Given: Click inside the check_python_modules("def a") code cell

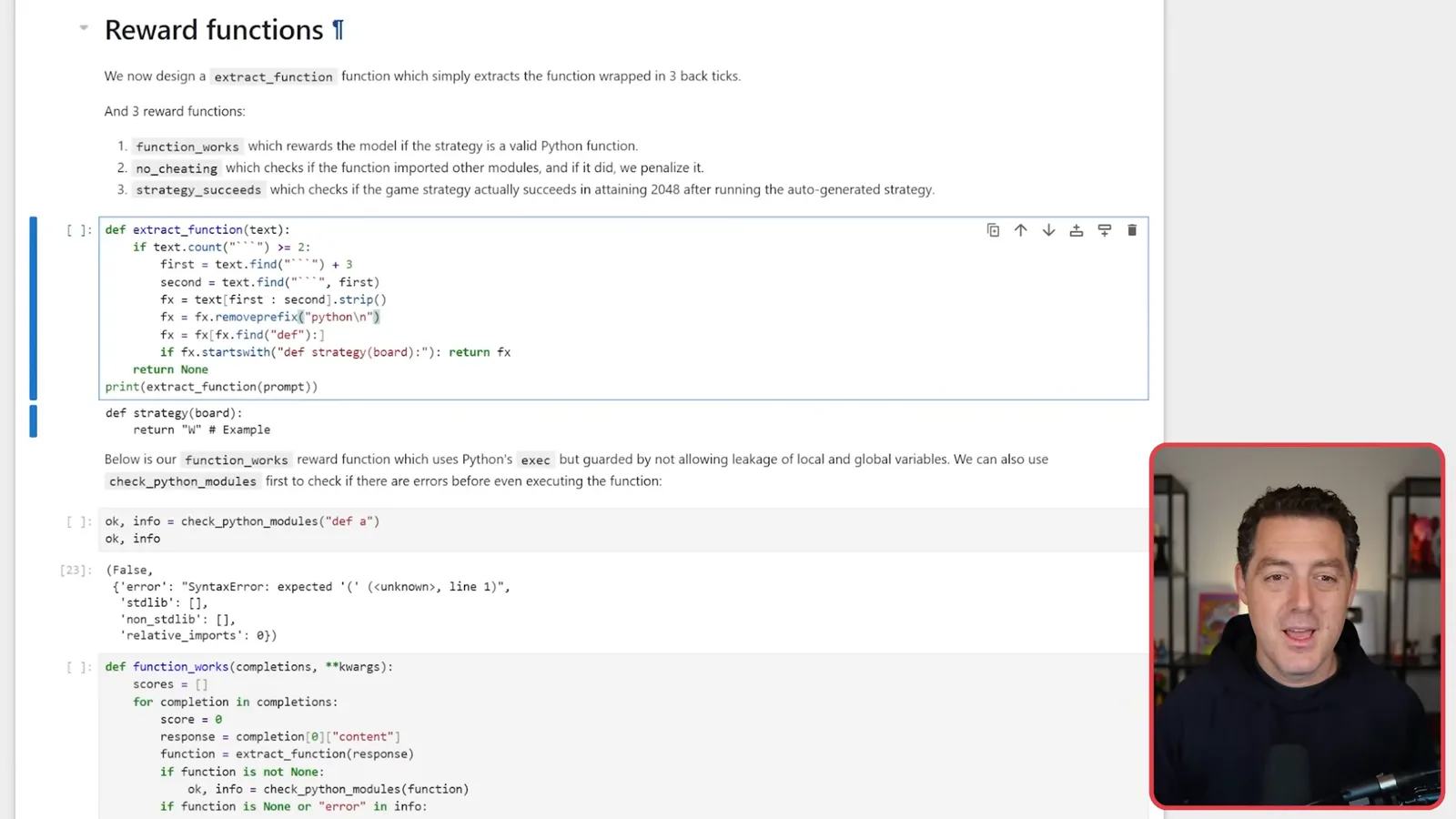Looking at the screenshot, I should [622, 530].
